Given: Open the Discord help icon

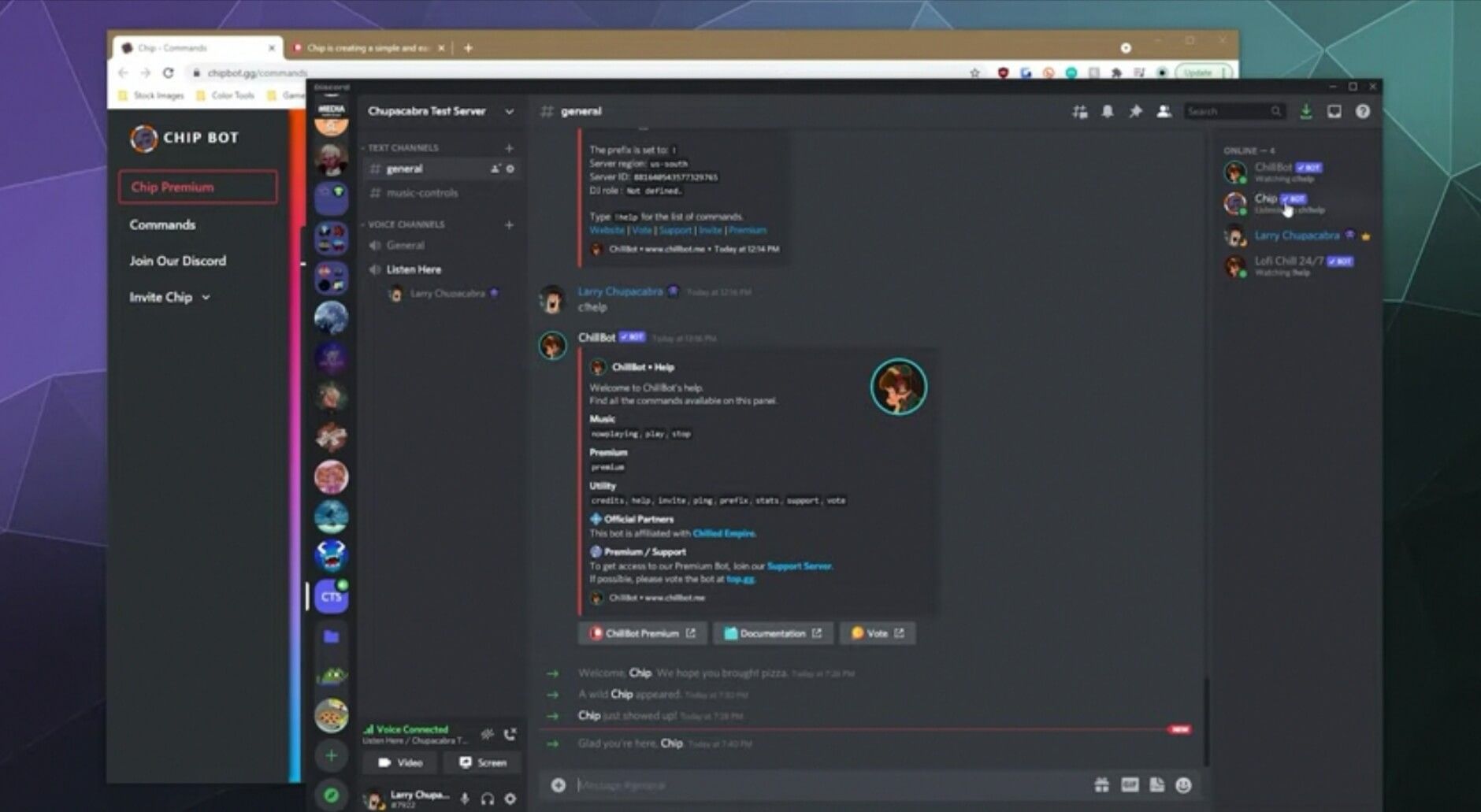Looking at the screenshot, I should pyautogui.click(x=1363, y=112).
